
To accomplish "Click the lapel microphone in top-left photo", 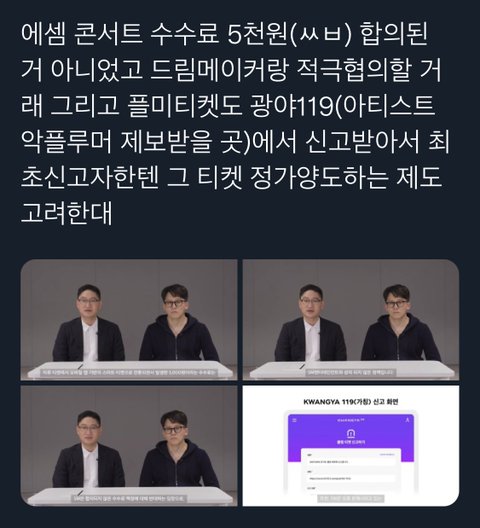I will pyautogui.click(x=97, y=334).
